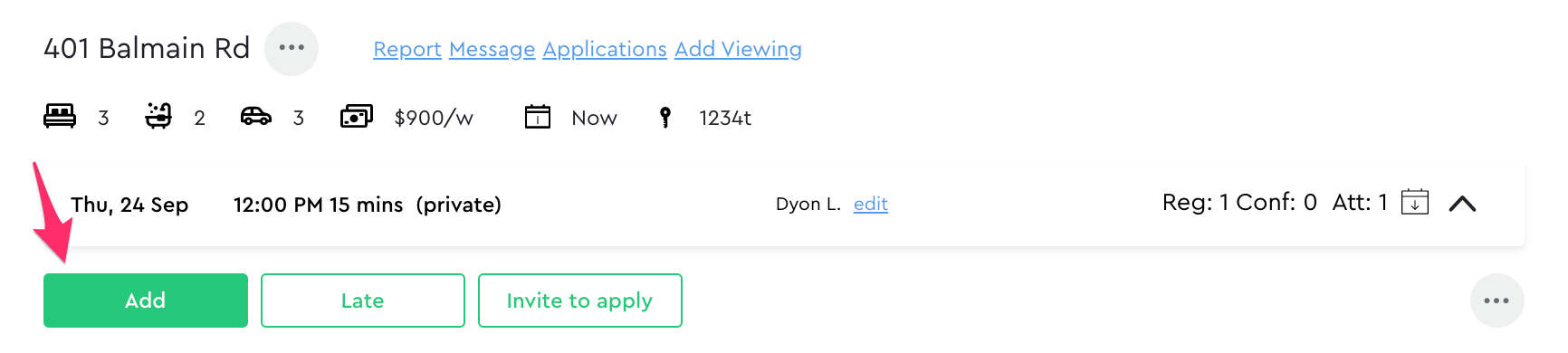This screenshot has width=1568, height=353.
Task: Click the green Add button
Action: 146,301
